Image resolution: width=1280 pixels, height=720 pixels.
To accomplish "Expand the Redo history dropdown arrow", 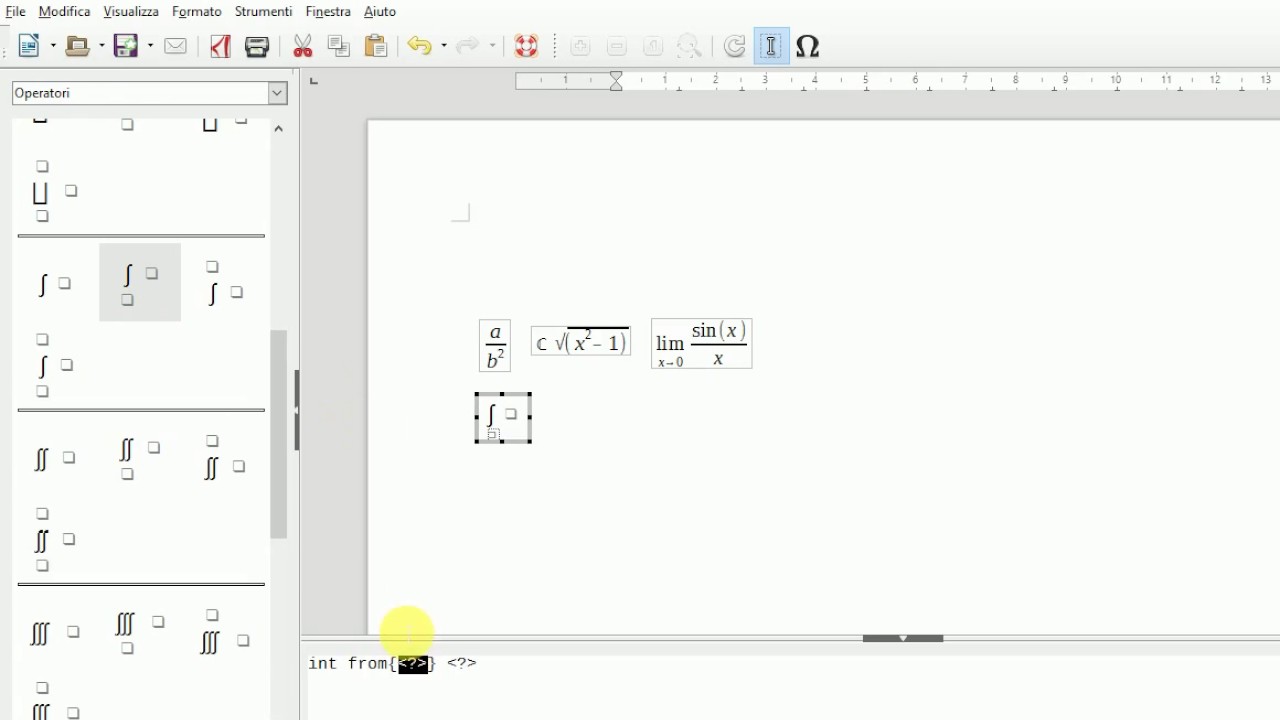I will [x=492, y=46].
